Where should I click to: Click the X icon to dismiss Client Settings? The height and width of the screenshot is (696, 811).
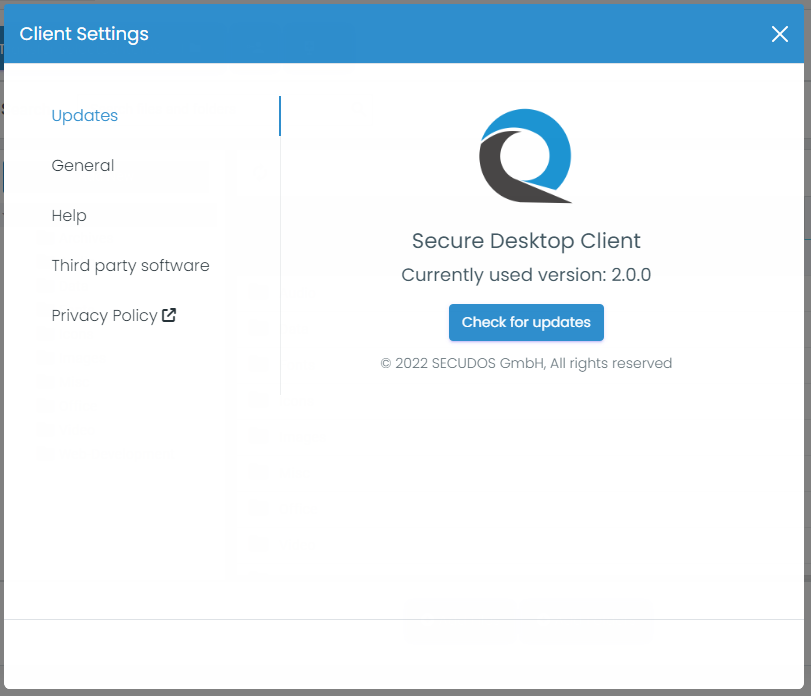coord(780,33)
